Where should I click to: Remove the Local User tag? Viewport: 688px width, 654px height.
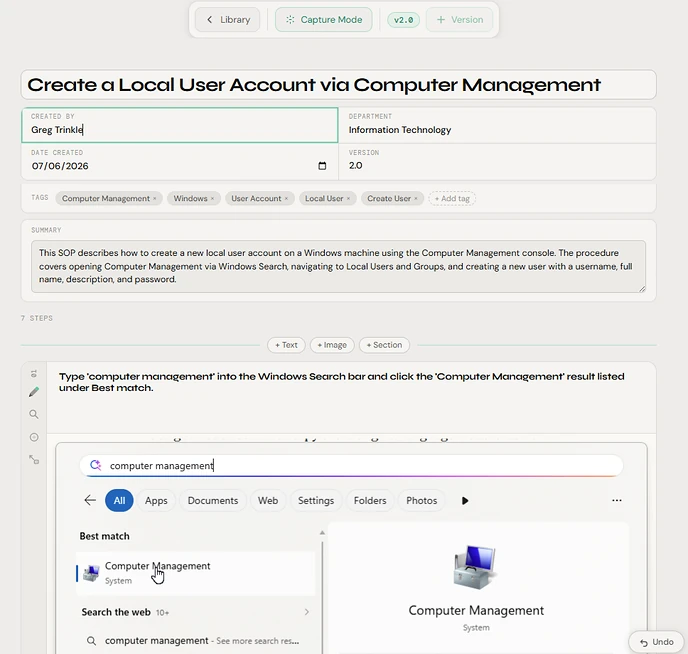click(348, 199)
